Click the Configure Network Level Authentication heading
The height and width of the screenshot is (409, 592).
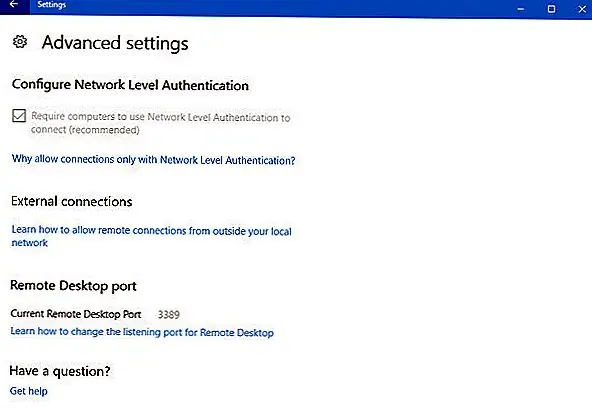click(130, 85)
